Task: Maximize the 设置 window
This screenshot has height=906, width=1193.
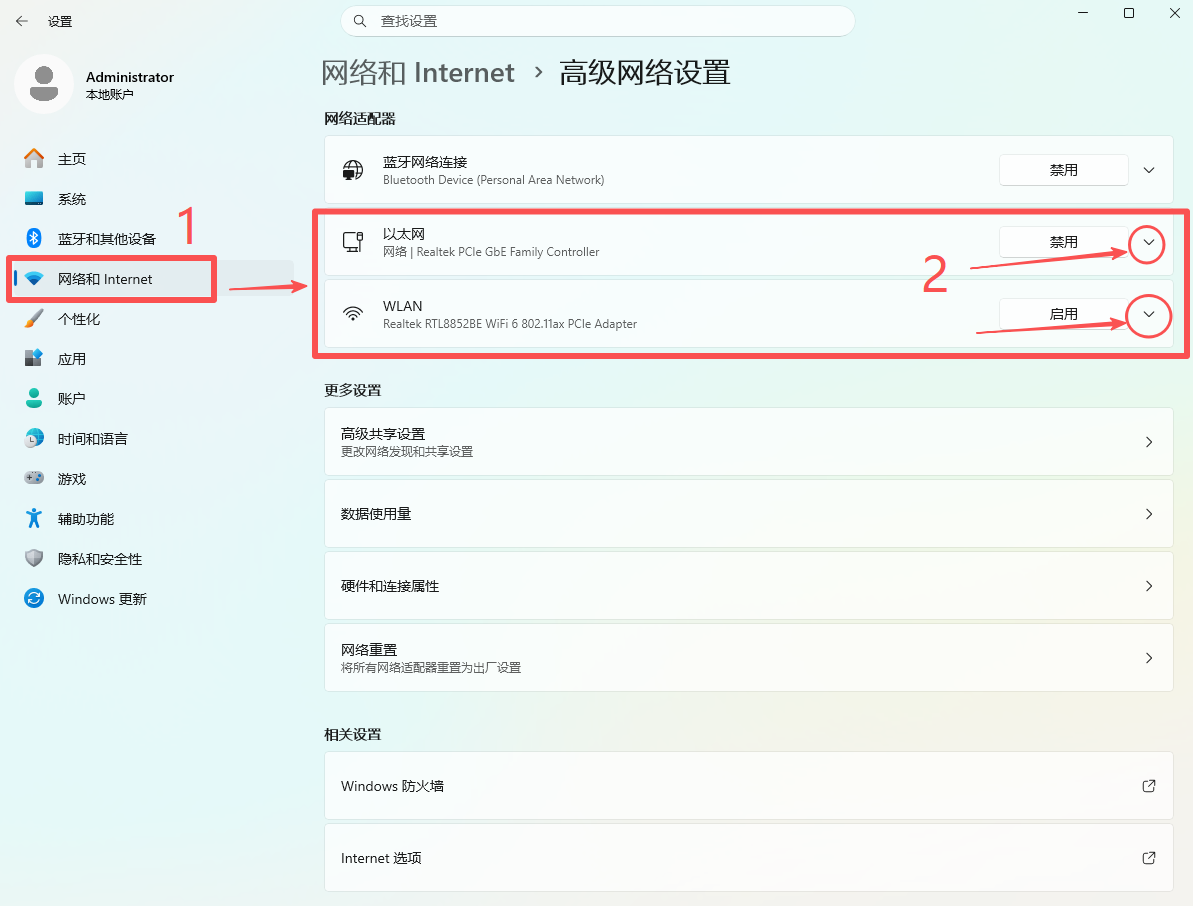Action: coord(1129,13)
